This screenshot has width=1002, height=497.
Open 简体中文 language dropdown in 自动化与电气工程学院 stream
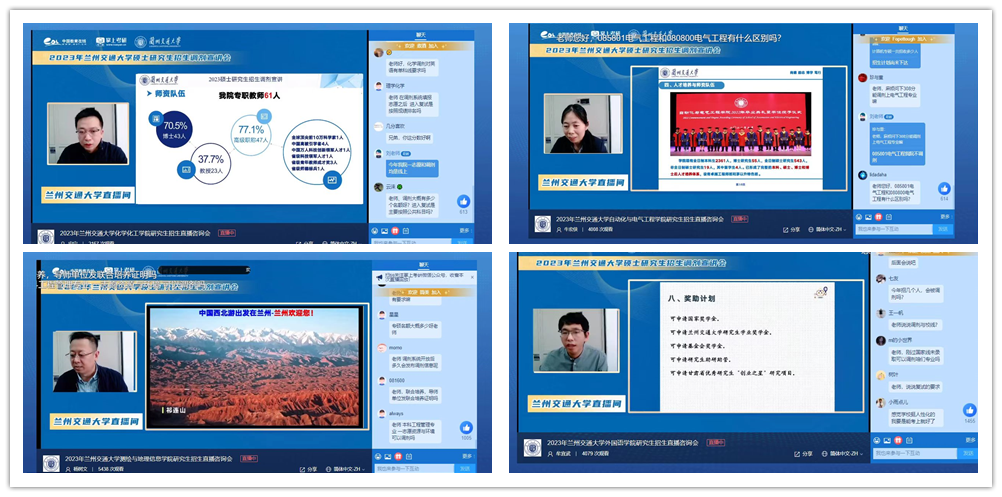point(829,230)
